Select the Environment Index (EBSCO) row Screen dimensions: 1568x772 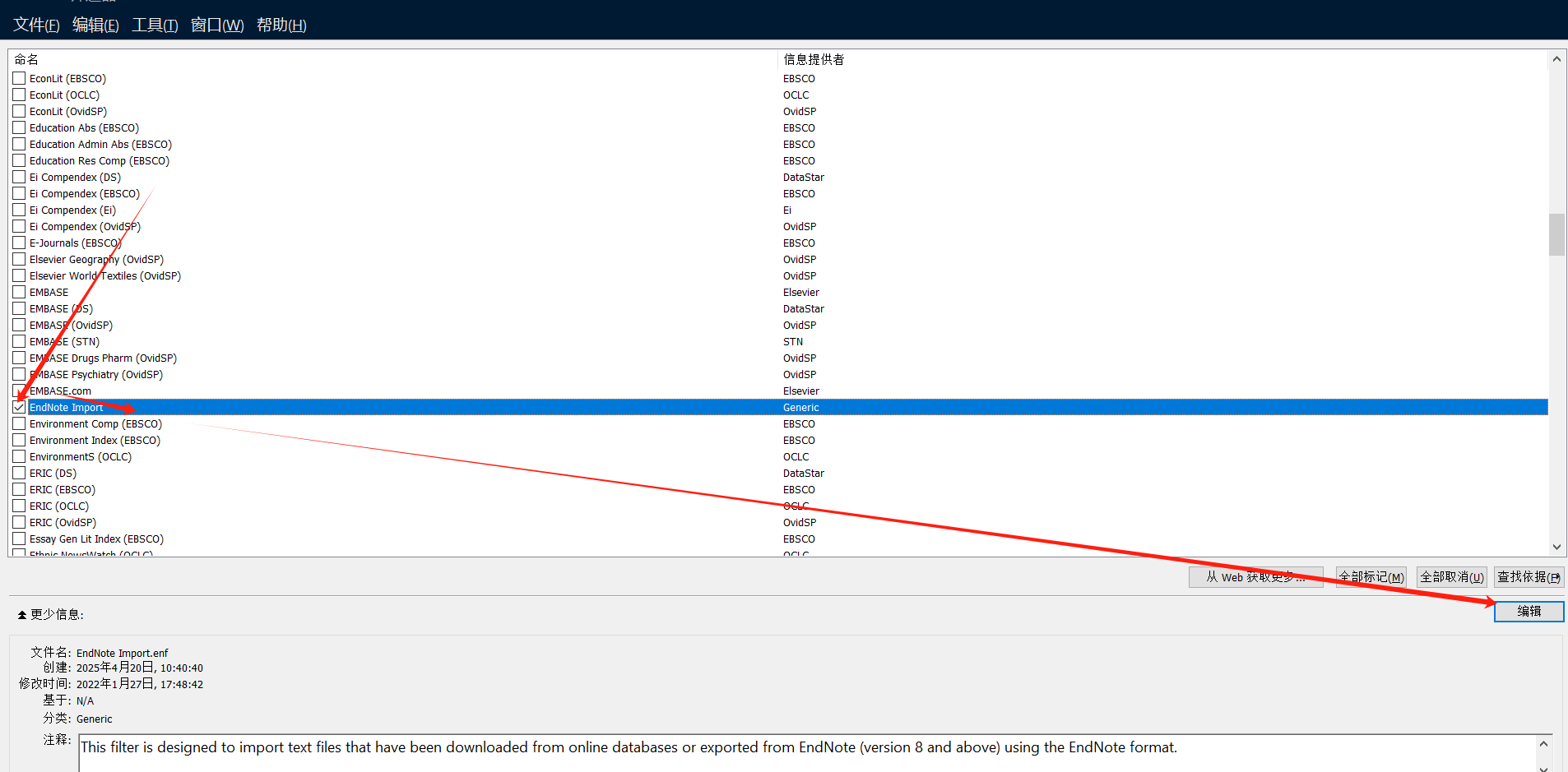pos(779,440)
